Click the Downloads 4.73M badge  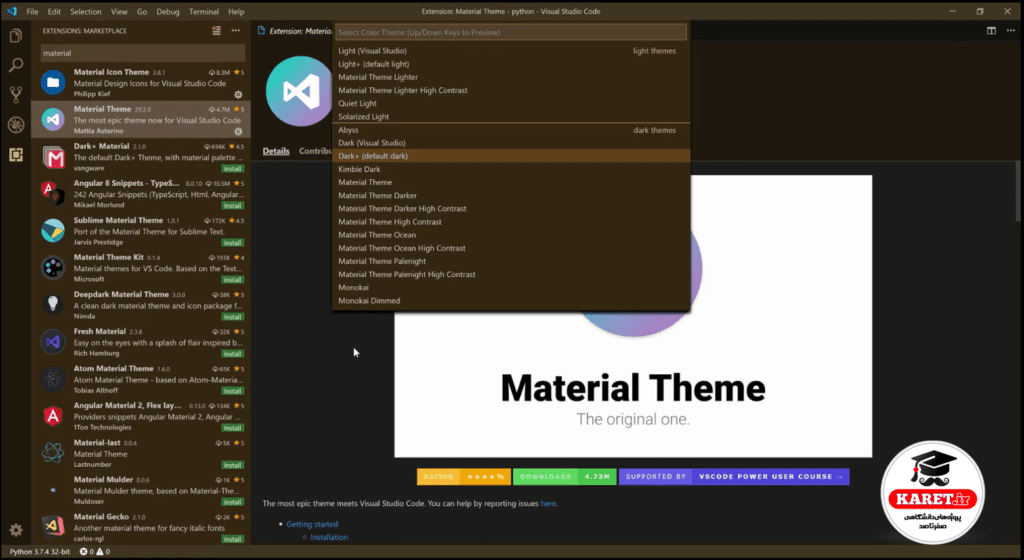click(565, 476)
